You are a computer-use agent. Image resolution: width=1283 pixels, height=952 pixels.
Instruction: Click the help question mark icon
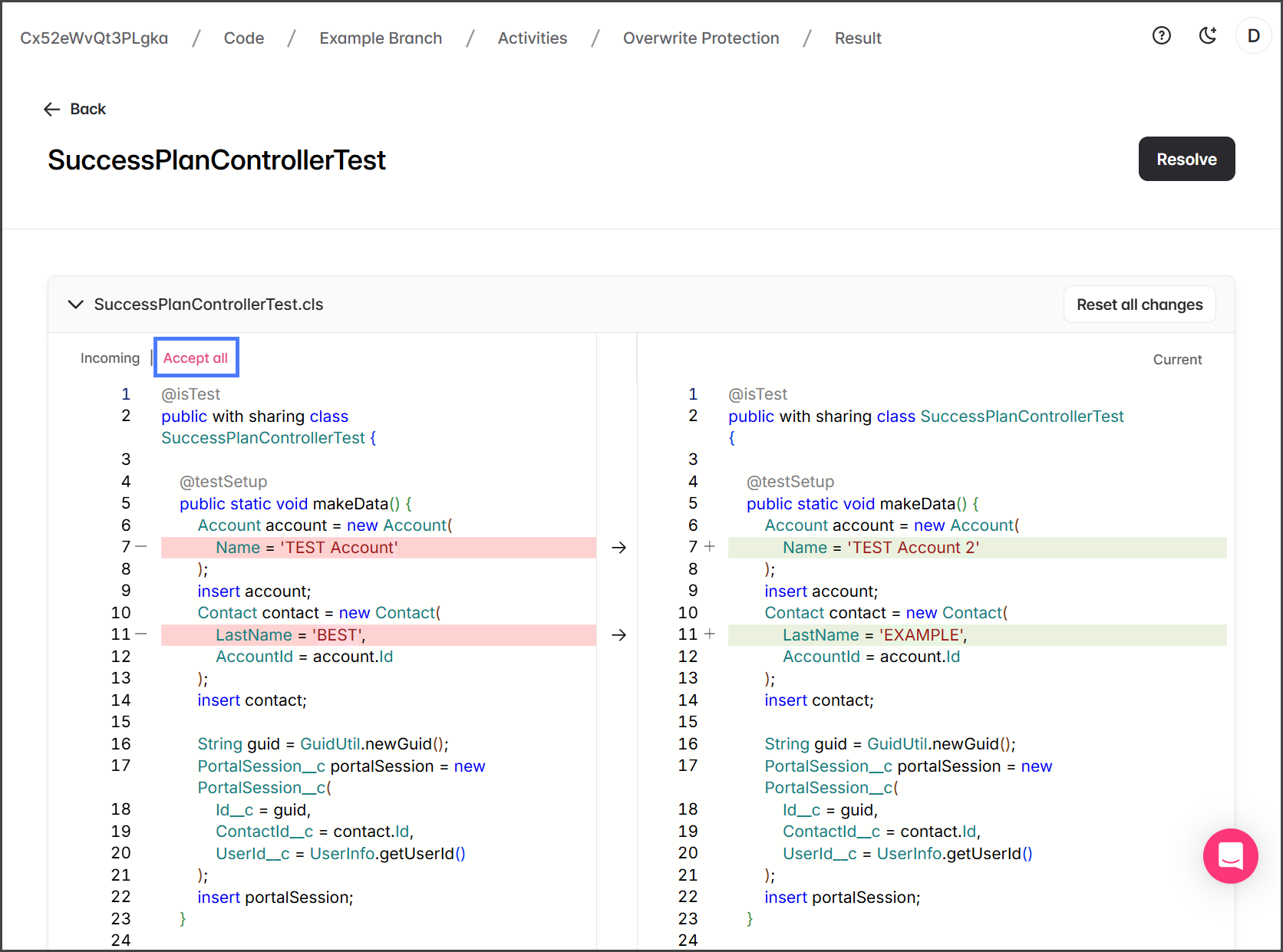point(1161,35)
